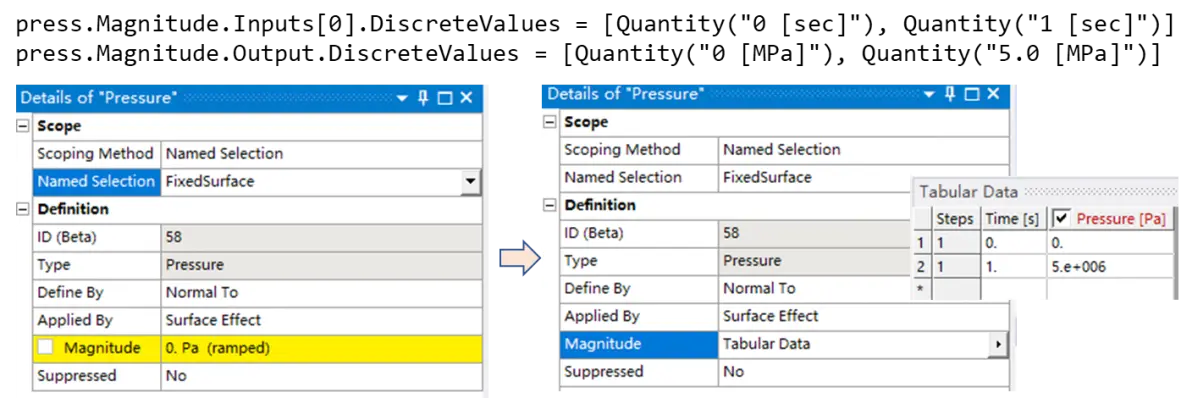The image size is (1192, 398).
Task: Close the left Details of Pressure panel
Action: coord(467,98)
